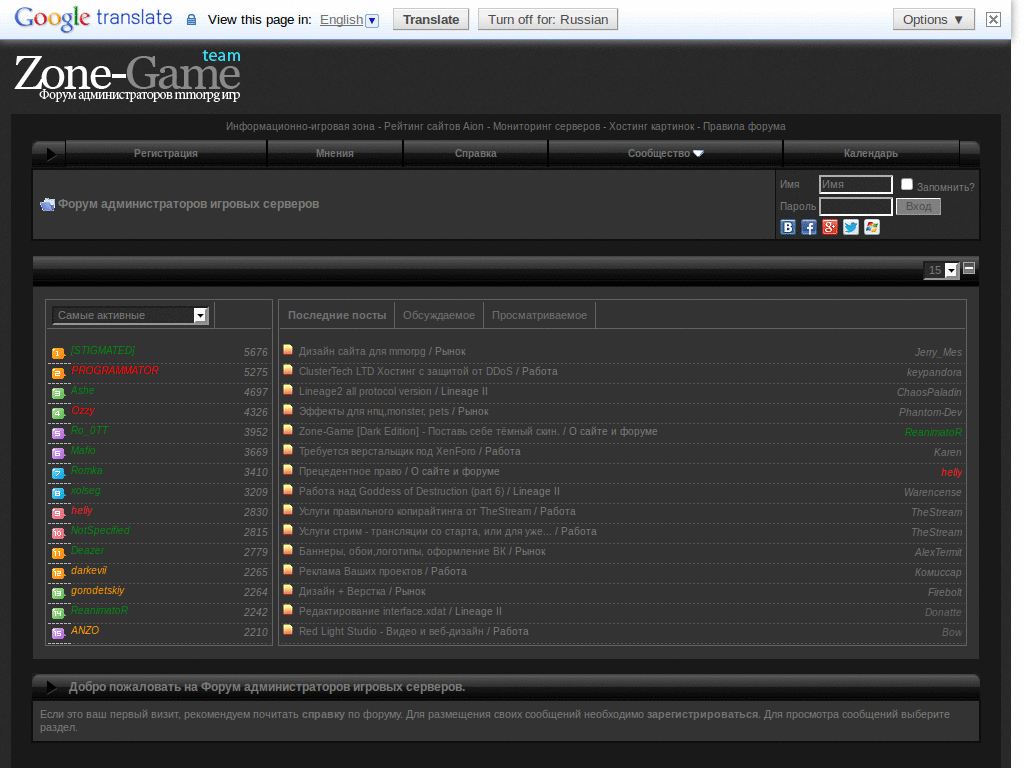The height and width of the screenshot is (768, 1024).
Task: Click post icon beside Zone-Game [Dark Edition]
Action: pyautogui.click(x=288, y=430)
